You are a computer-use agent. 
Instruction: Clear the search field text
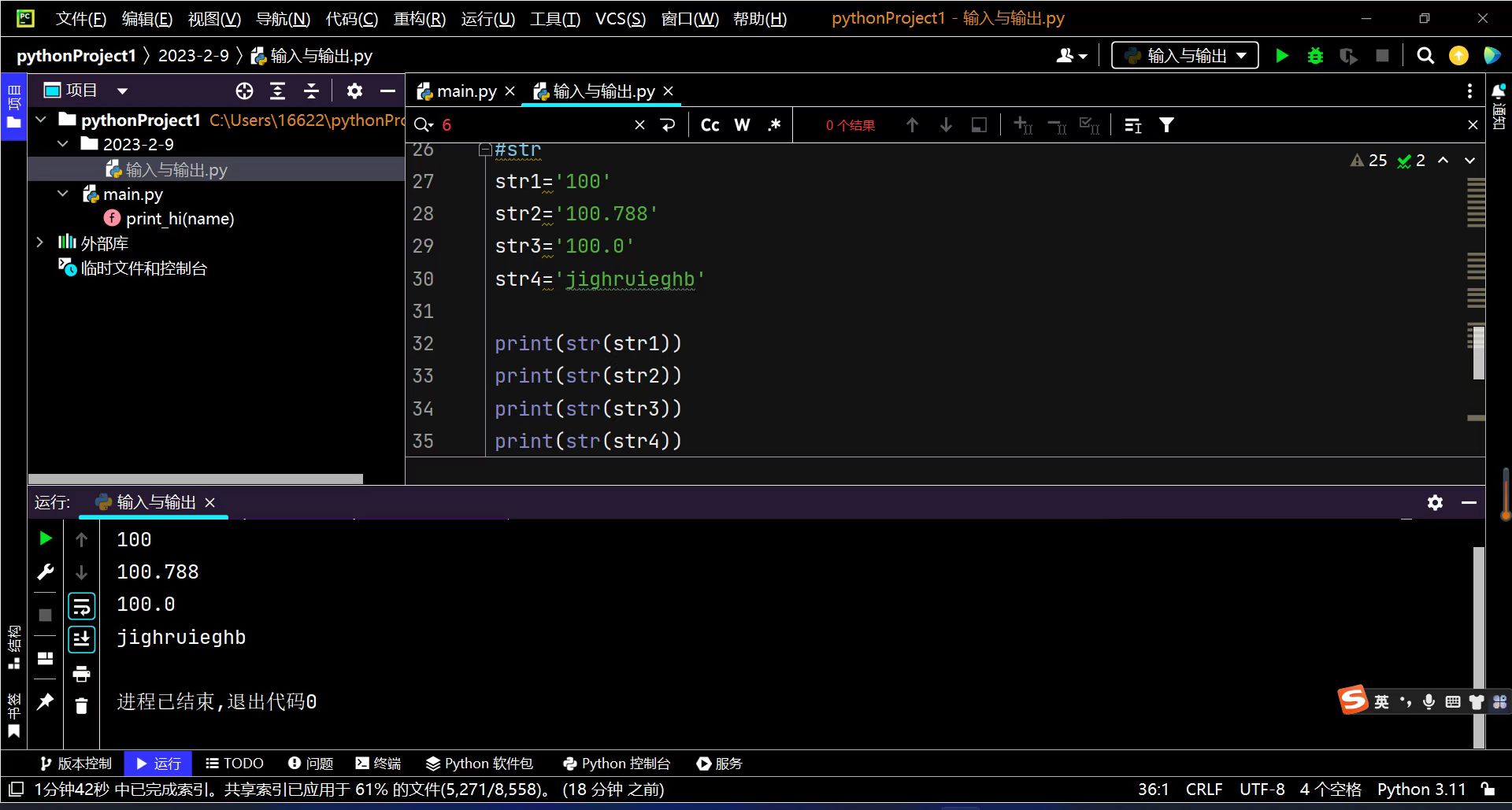coord(639,125)
